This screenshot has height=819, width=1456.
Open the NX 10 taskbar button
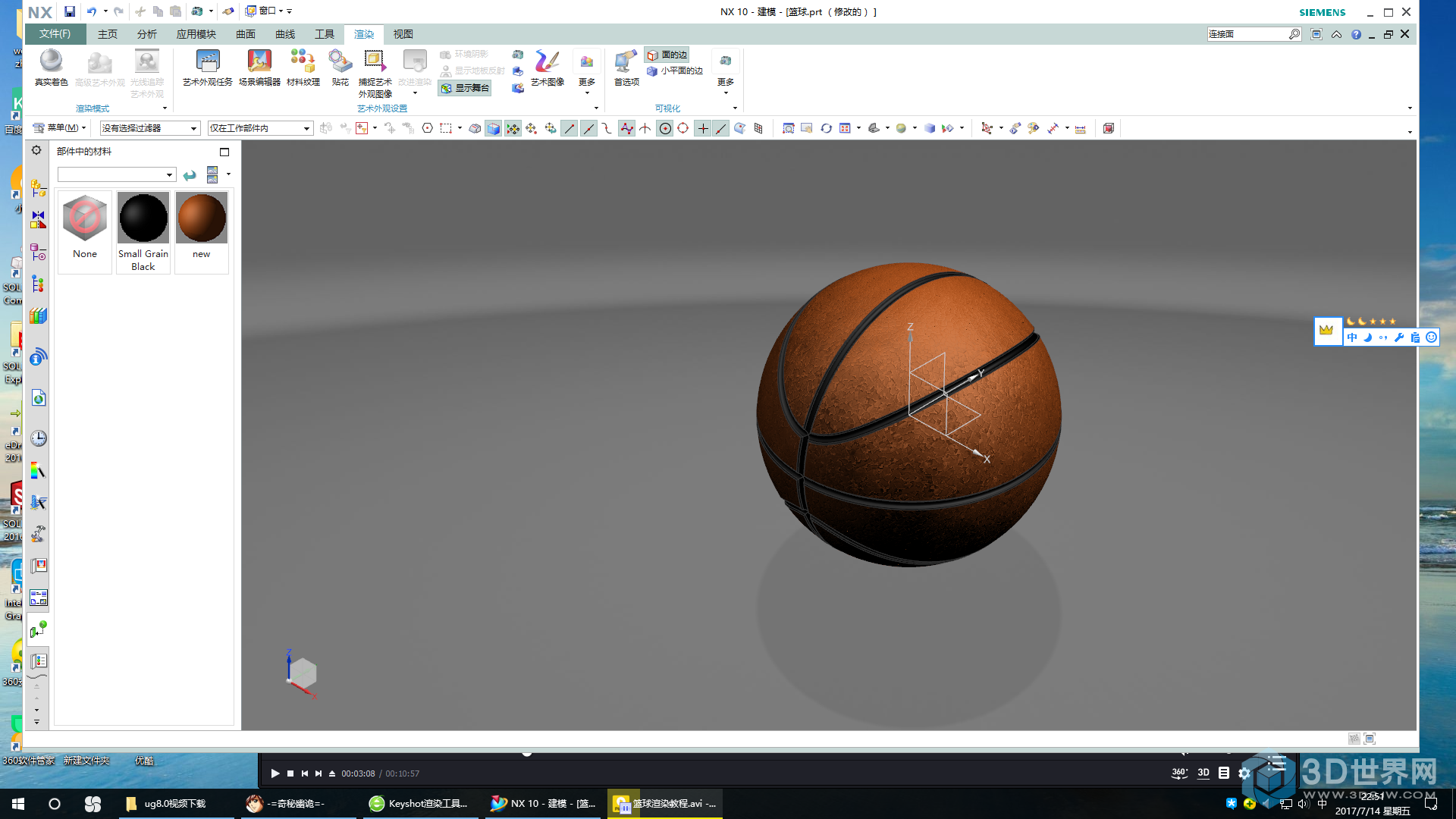tap(543, 804)
